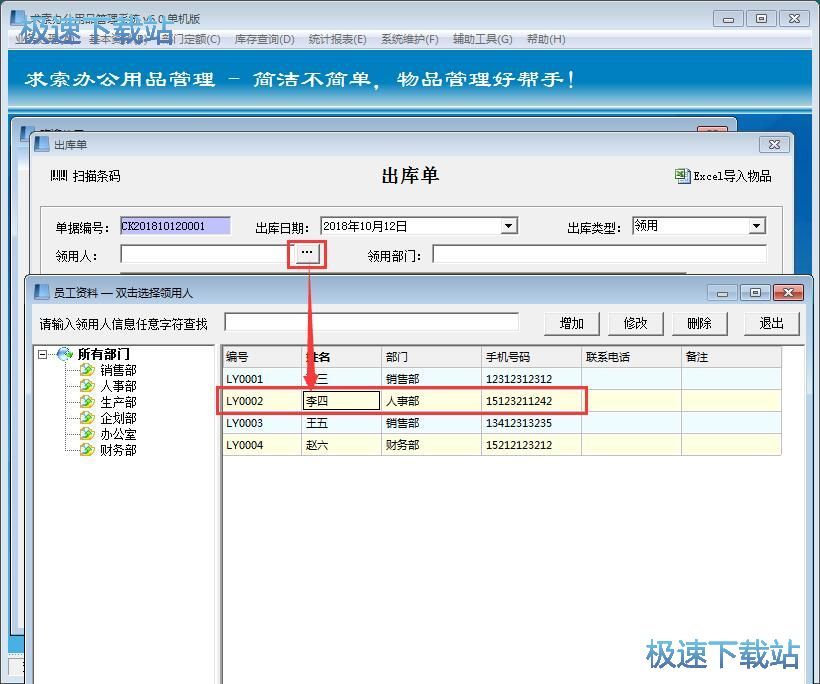
Task: Click the globe icon beside 所有部门
Action: click(x=65, y=354)
